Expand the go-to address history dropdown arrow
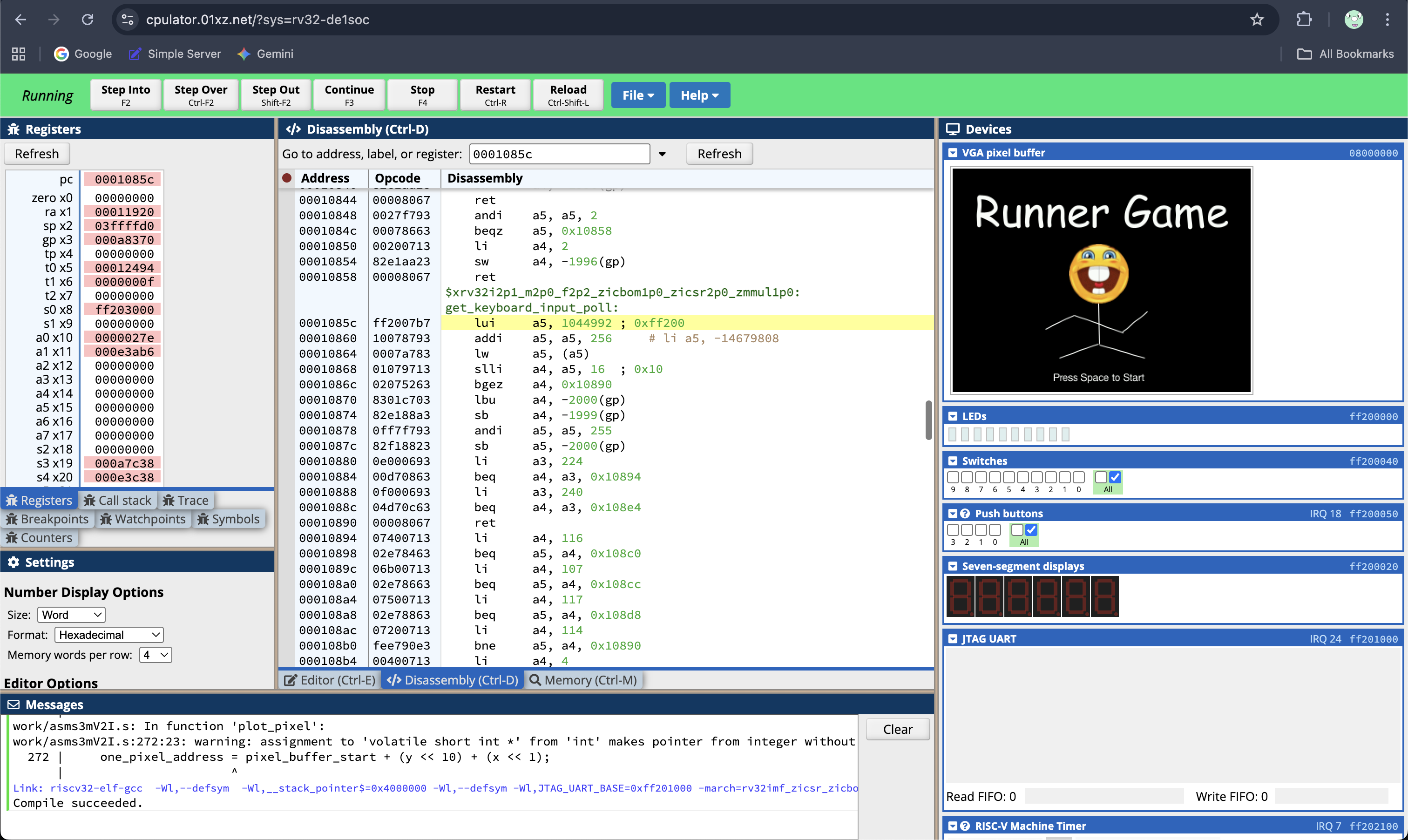 662,154
